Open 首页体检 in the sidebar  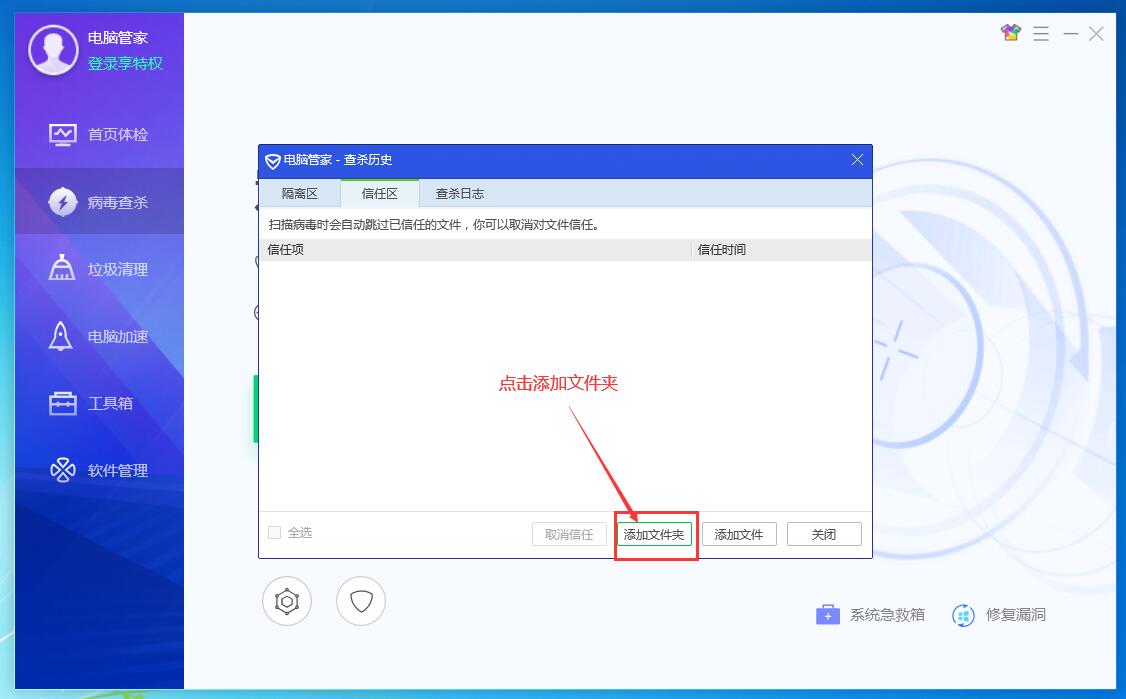click(99, 134)
